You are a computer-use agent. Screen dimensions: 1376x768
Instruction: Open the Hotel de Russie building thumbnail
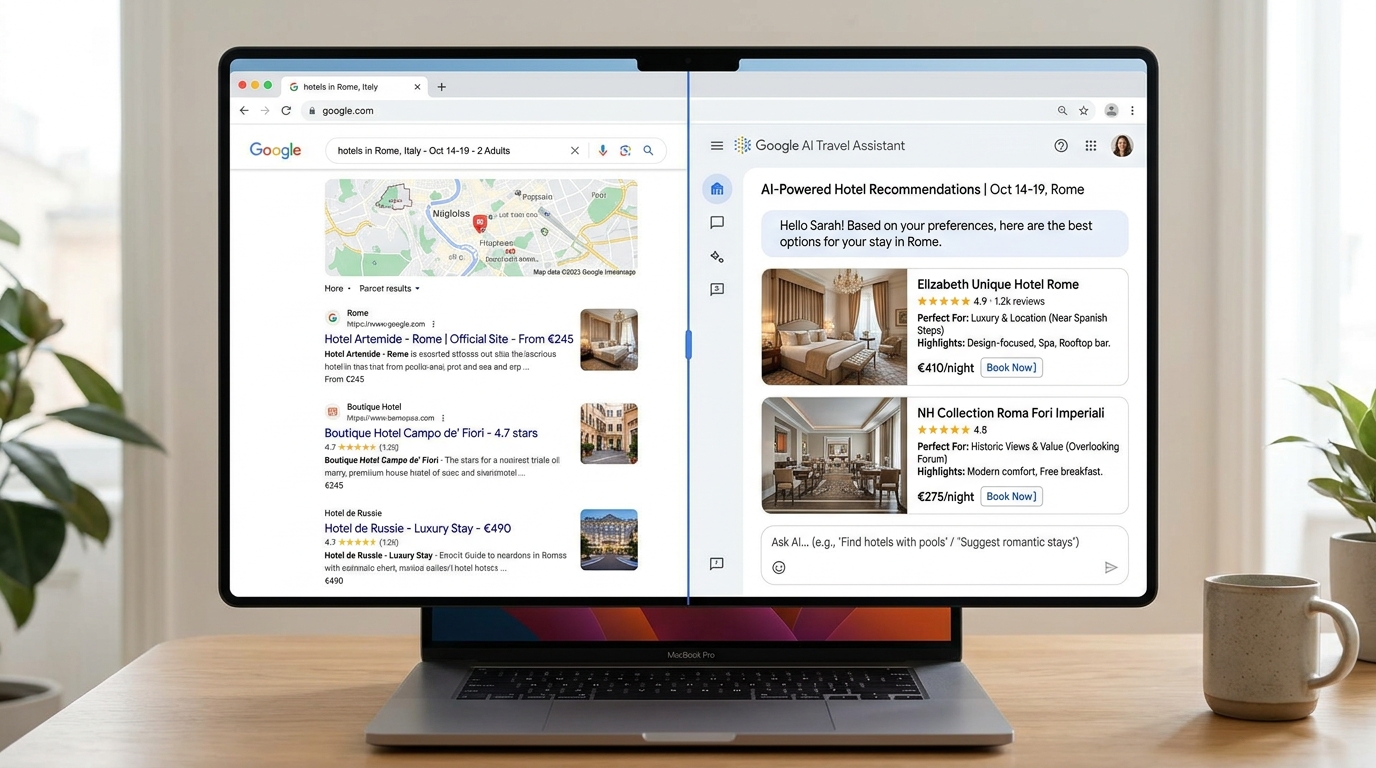tap(609, 540)
